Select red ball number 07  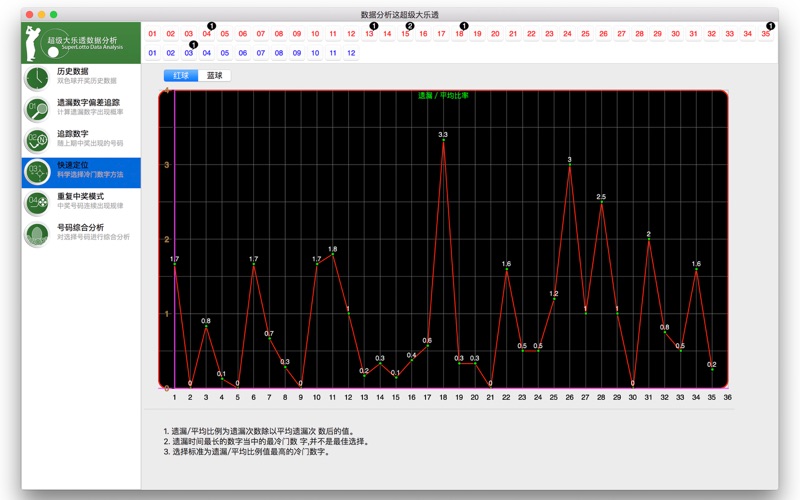point(261,34)
